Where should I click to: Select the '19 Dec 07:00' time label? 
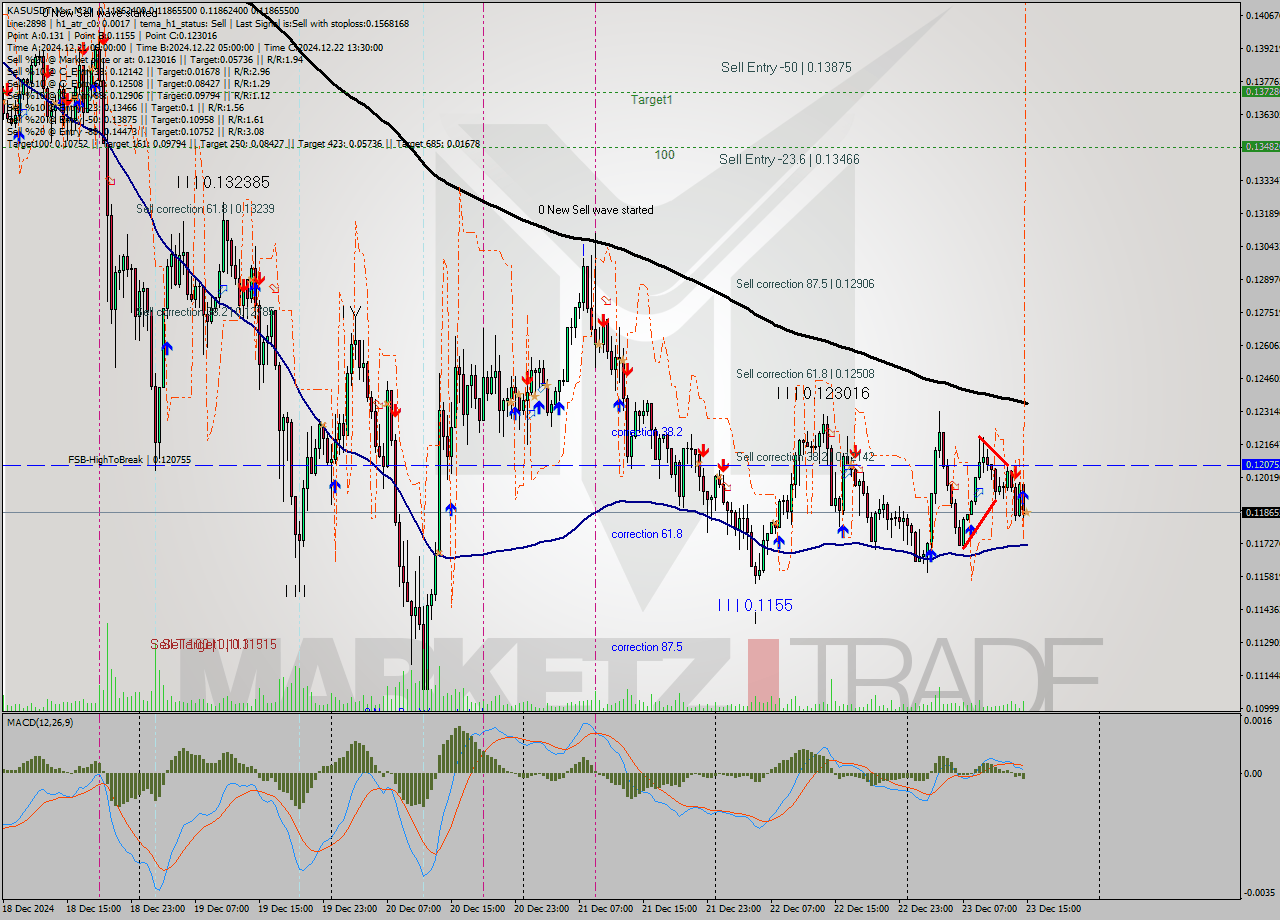[221, 909]
